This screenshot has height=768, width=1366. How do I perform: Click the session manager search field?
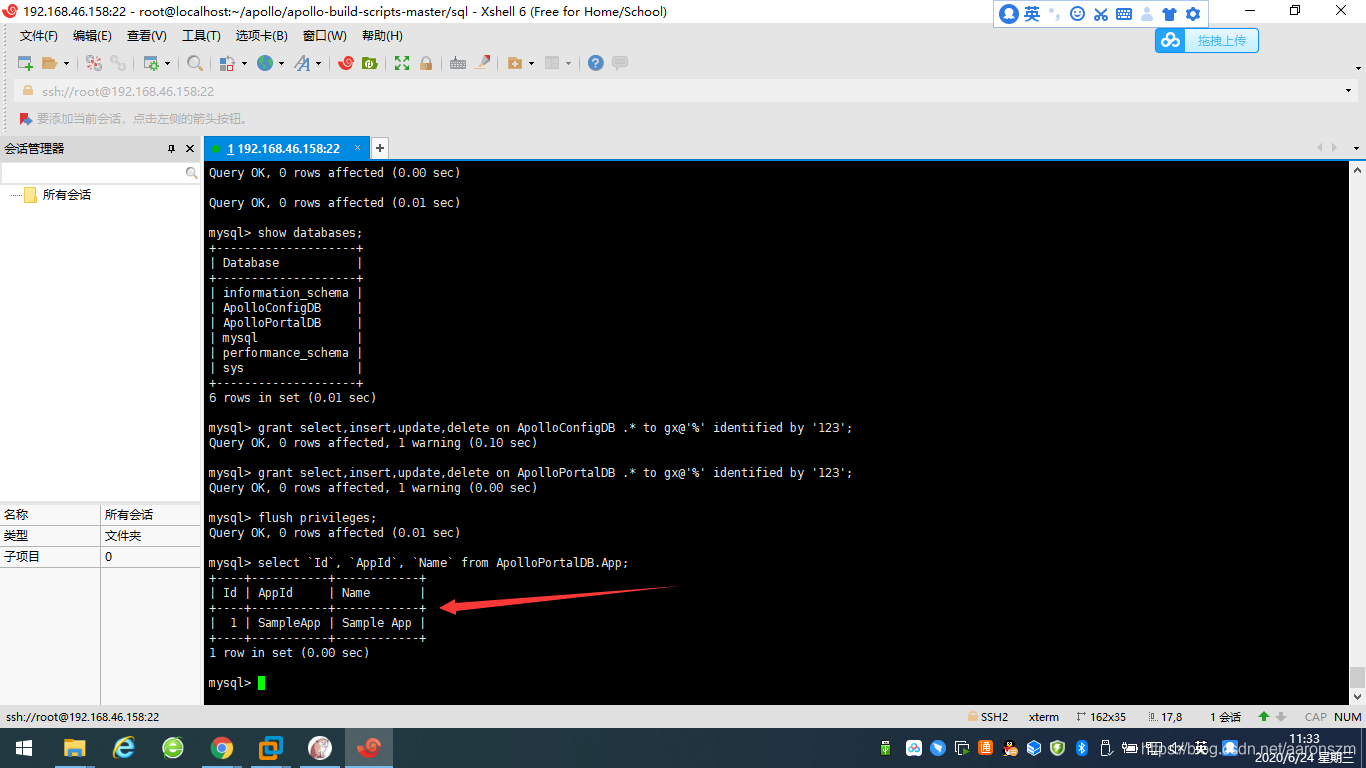(100, 173)
